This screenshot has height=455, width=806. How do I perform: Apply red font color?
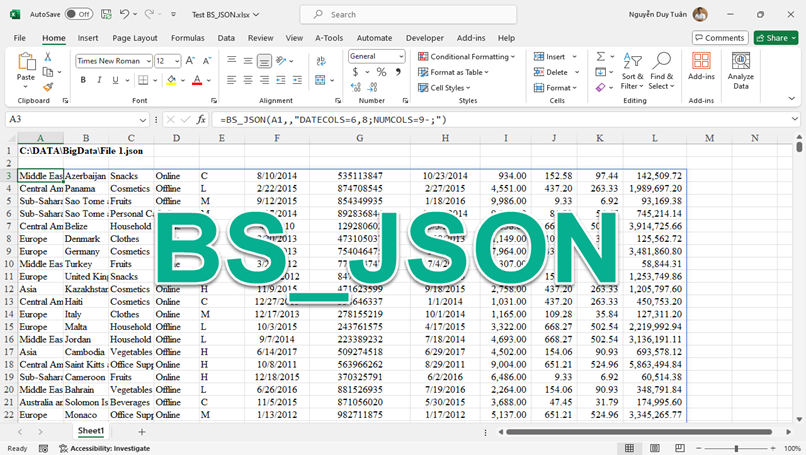click(x=197, y=80)
